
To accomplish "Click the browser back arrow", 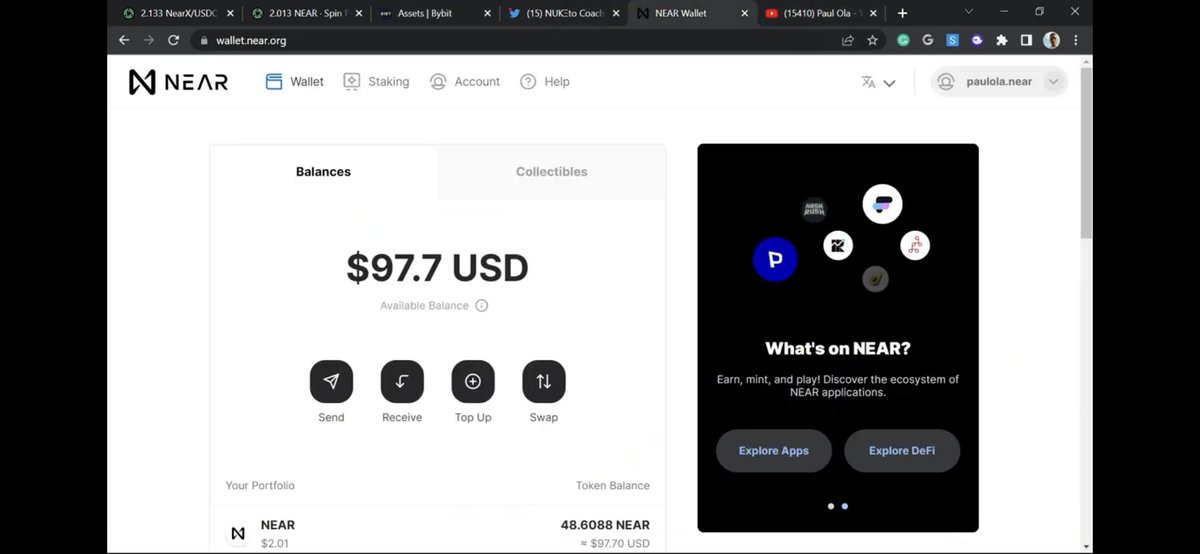I will pyautogui.click(x=124, y=40).
